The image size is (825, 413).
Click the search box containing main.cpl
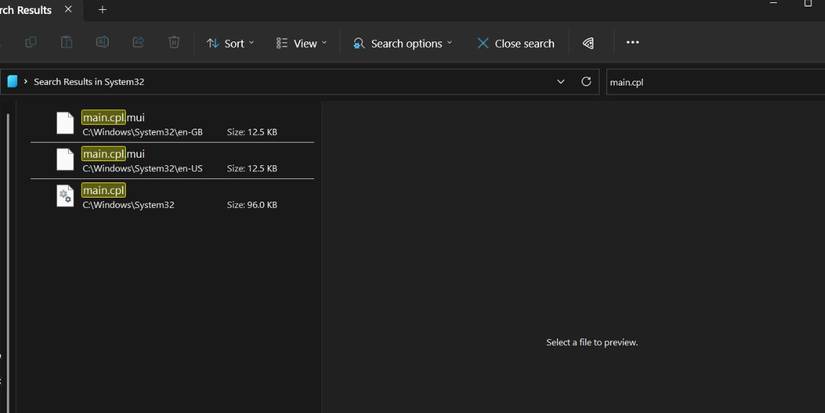pos(716,82)
